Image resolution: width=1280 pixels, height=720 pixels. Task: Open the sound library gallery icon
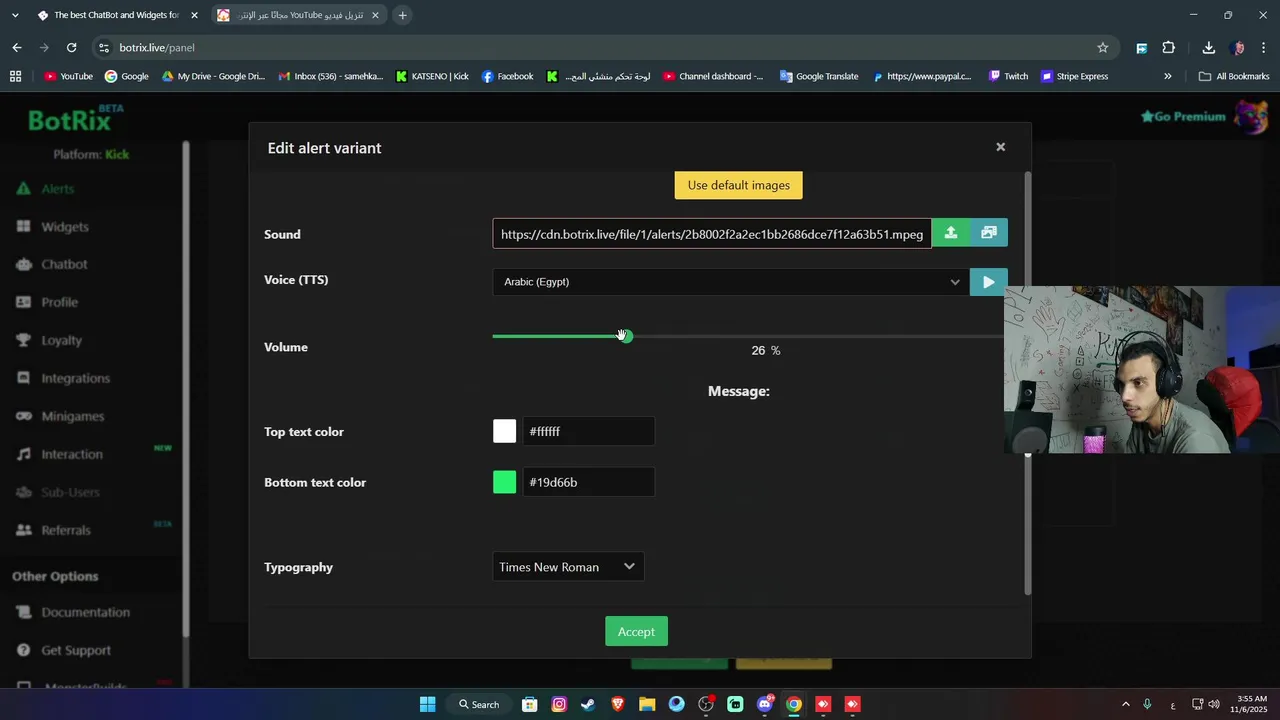tap(989, 233)
